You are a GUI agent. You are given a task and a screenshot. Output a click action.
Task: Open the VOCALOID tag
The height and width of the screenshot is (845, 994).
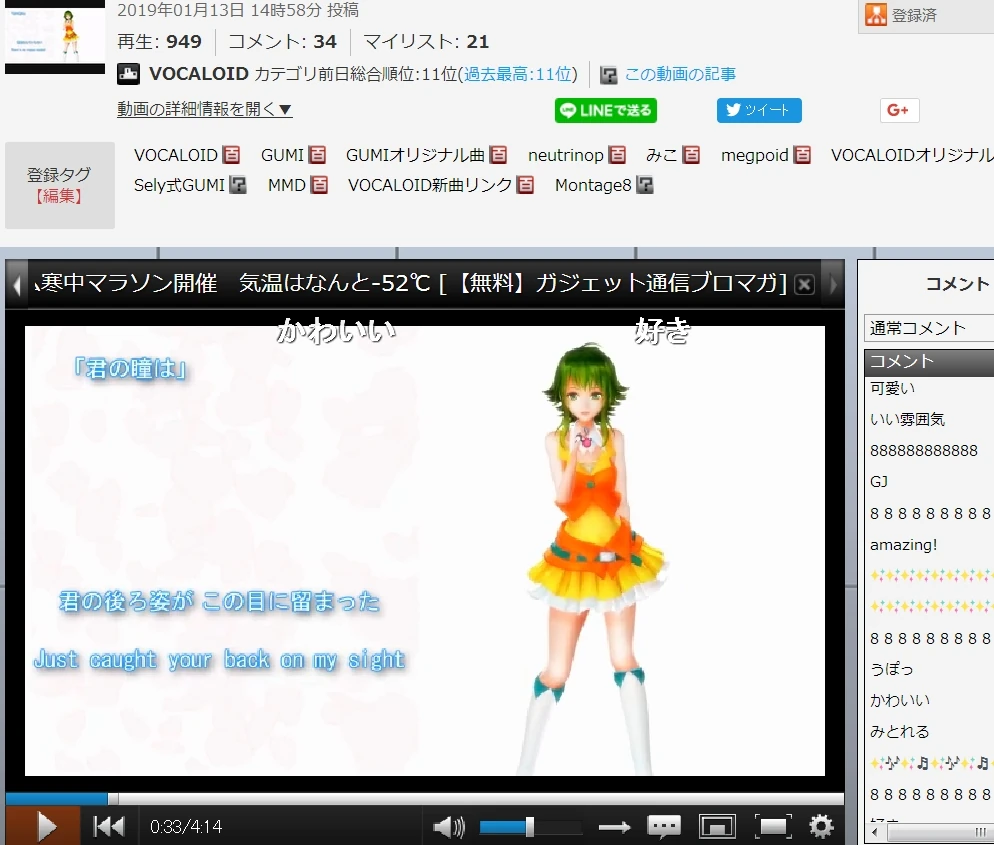pyautogui.click(x=176, y=155)
